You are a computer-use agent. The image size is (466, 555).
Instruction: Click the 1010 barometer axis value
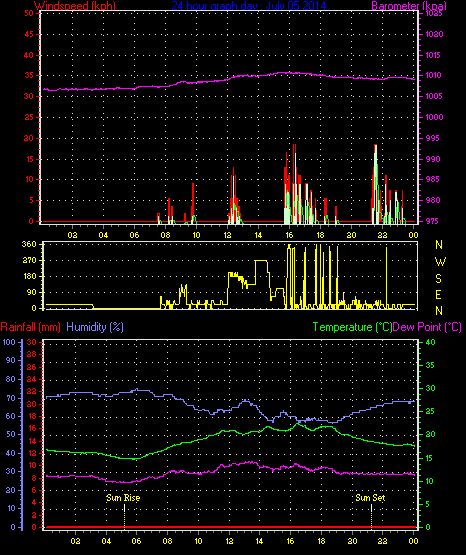(433, 75)
